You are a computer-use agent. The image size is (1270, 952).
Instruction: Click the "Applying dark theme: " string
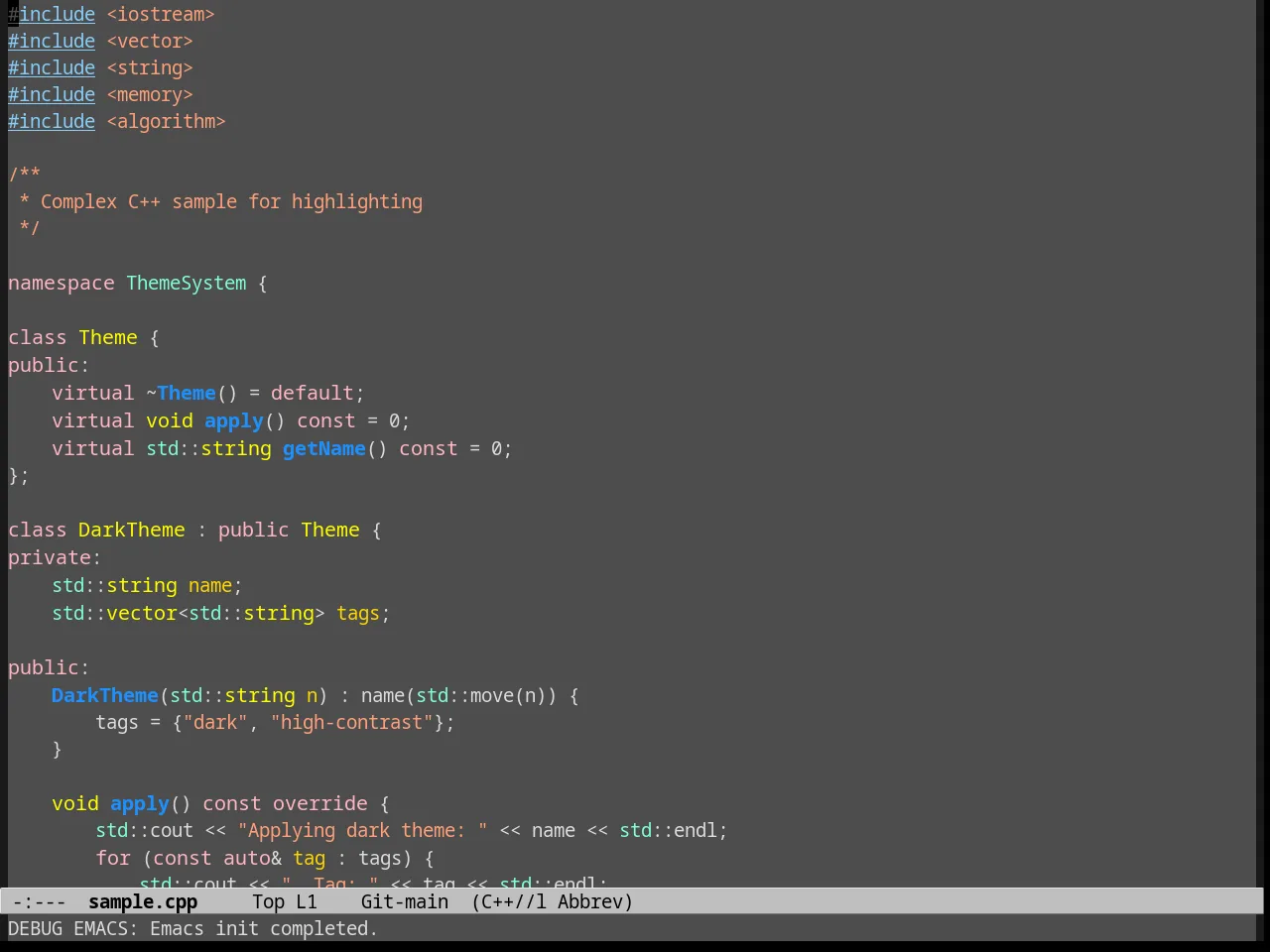coord(363,831)
